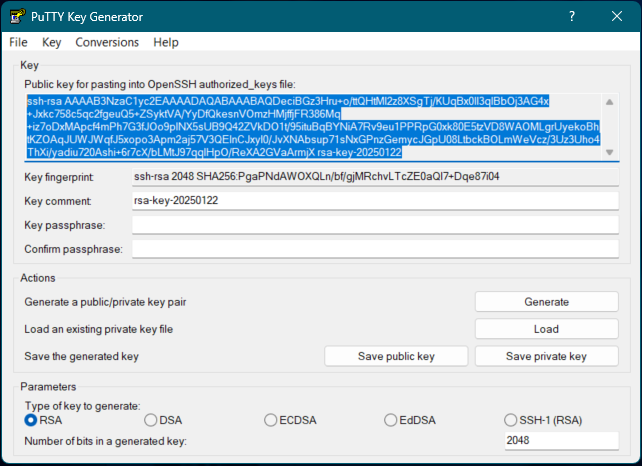Click 'Load an existing private key file' text
The height and width of the screenshot is (466, 642).
[99, 329]
